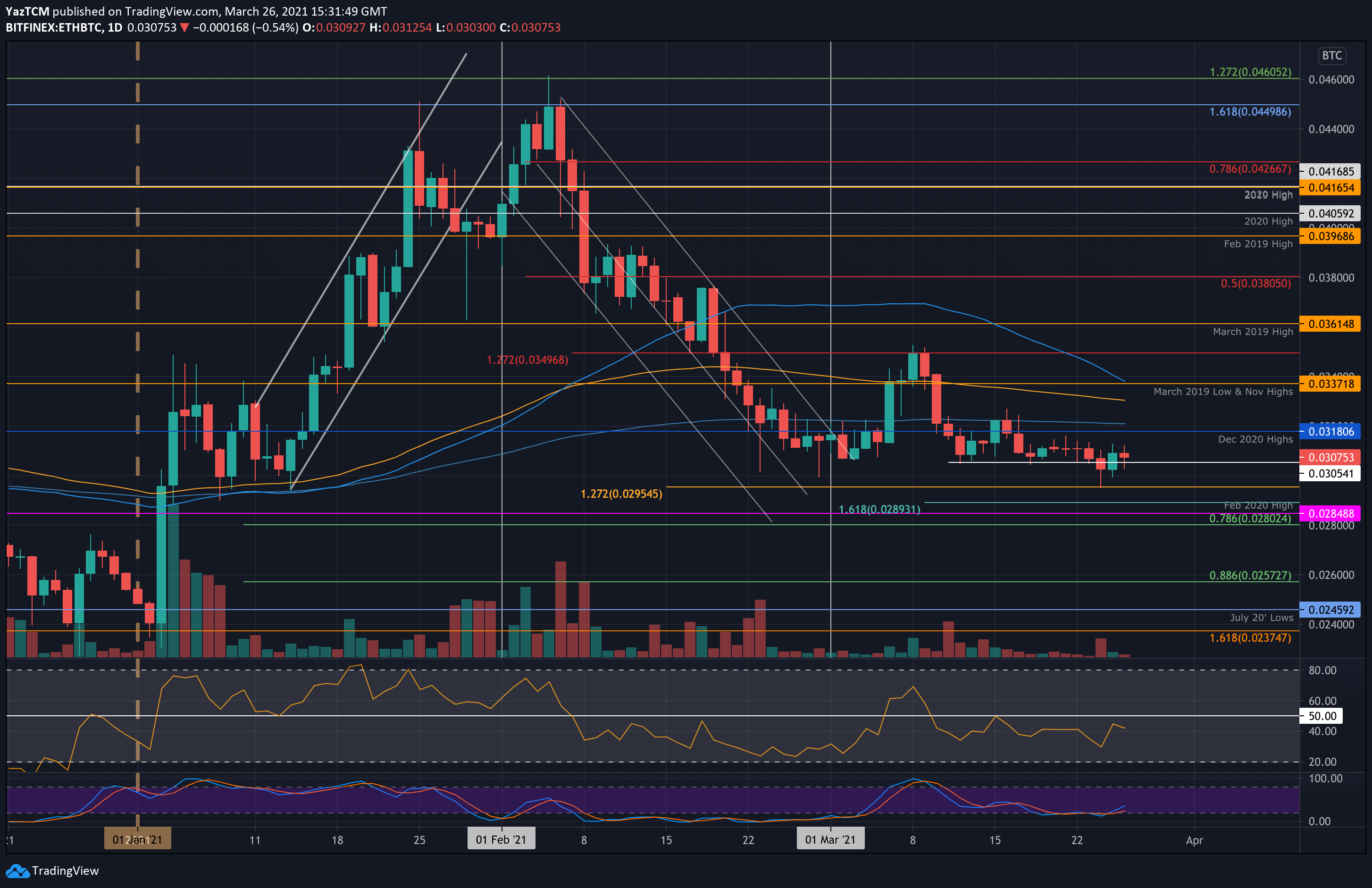Select the 0.786(0.028024) green Fibonacci label

click(1250, 519)
